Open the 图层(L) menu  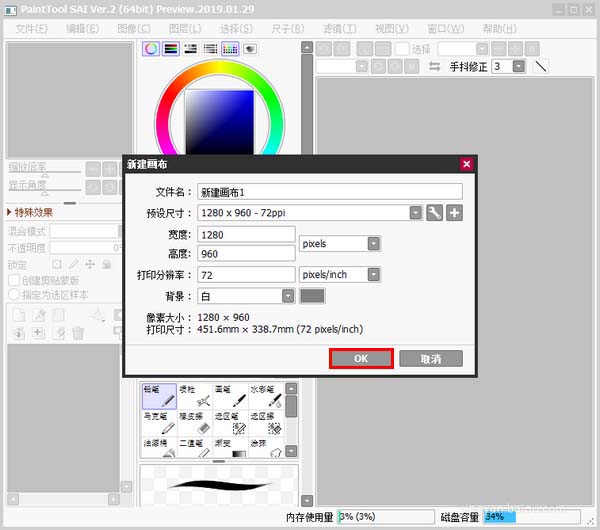185,29
